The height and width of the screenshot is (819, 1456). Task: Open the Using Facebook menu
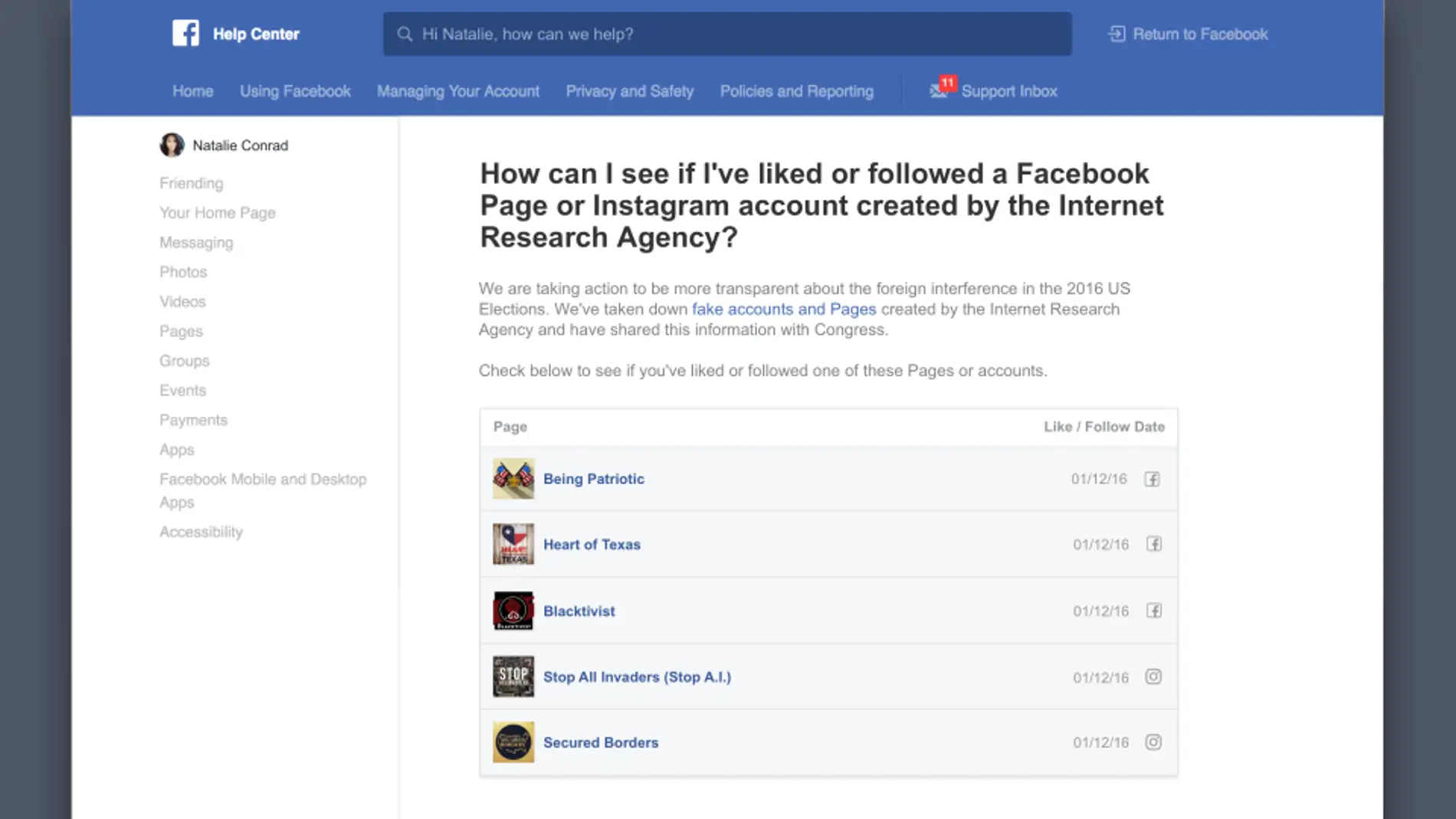point(295,91)
